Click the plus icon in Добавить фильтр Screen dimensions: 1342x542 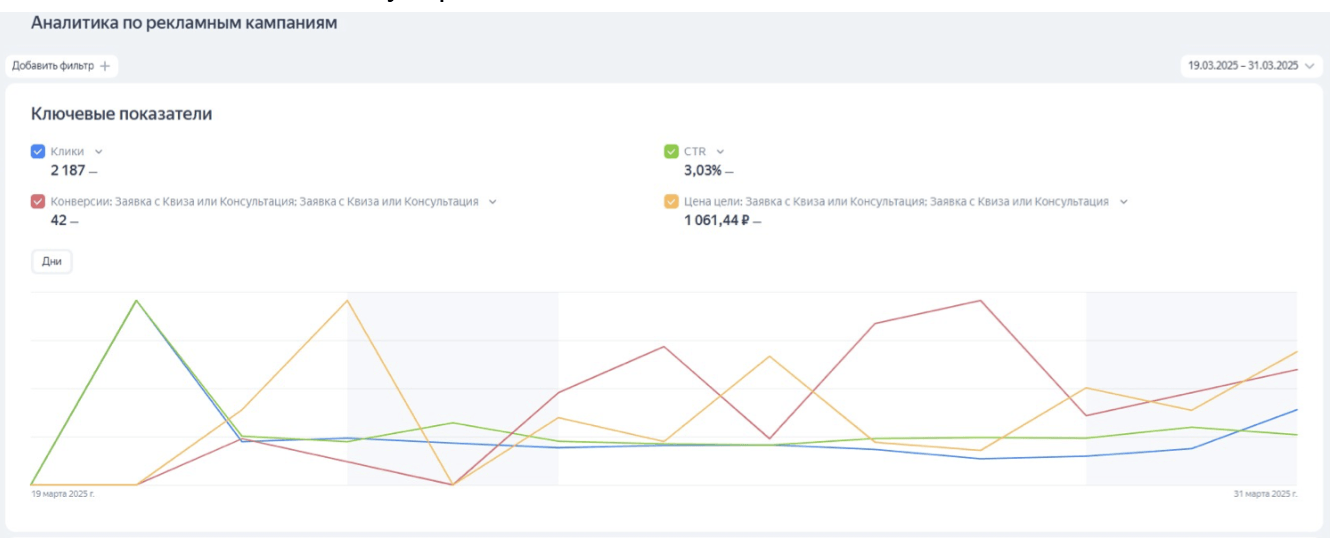105,66
